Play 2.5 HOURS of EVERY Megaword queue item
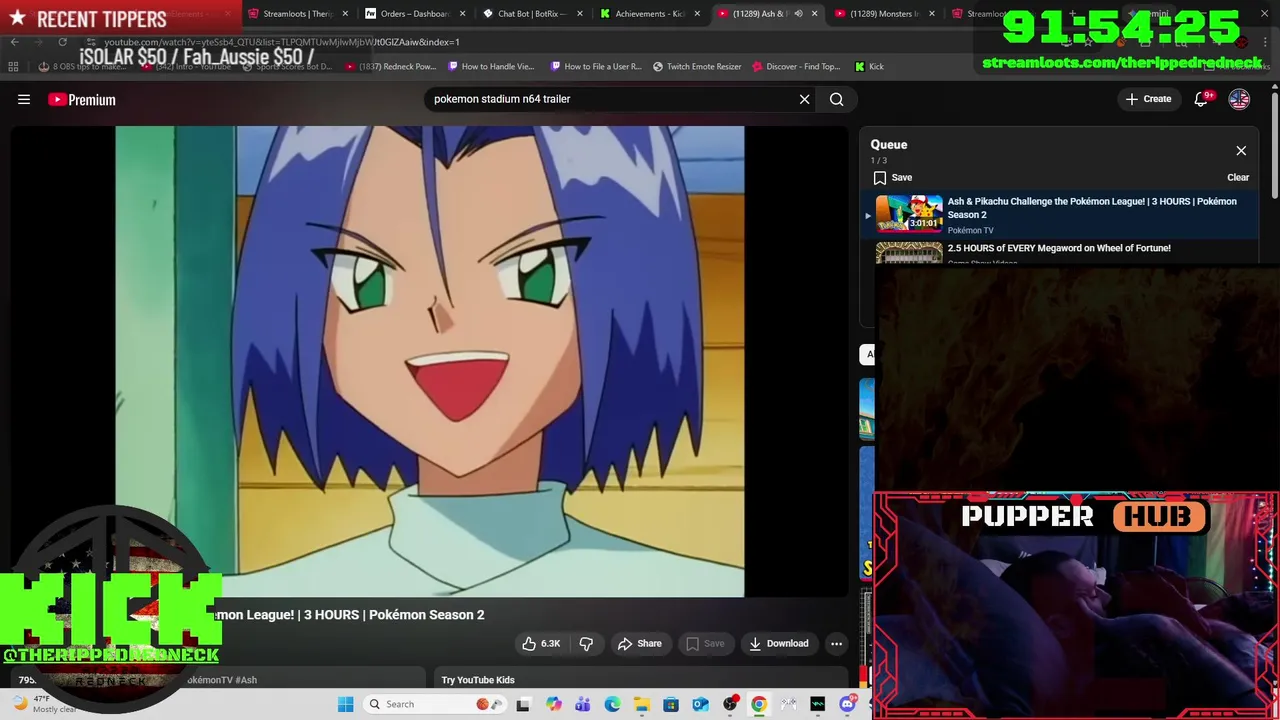Image resolution: width=1280 pixels, height=720 pixels. coord(1060,252)
